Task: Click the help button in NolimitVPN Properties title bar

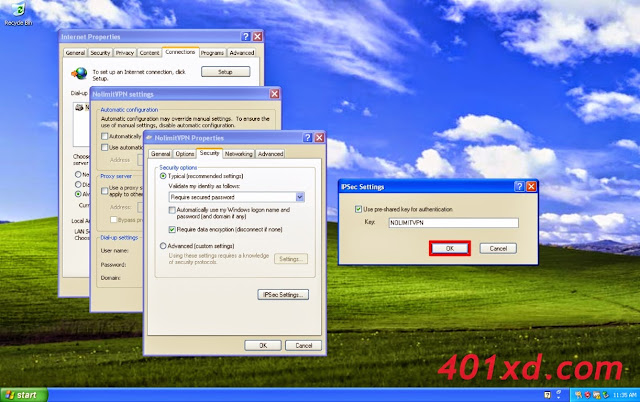Action: pyautogui.click(x=307, y=138)
